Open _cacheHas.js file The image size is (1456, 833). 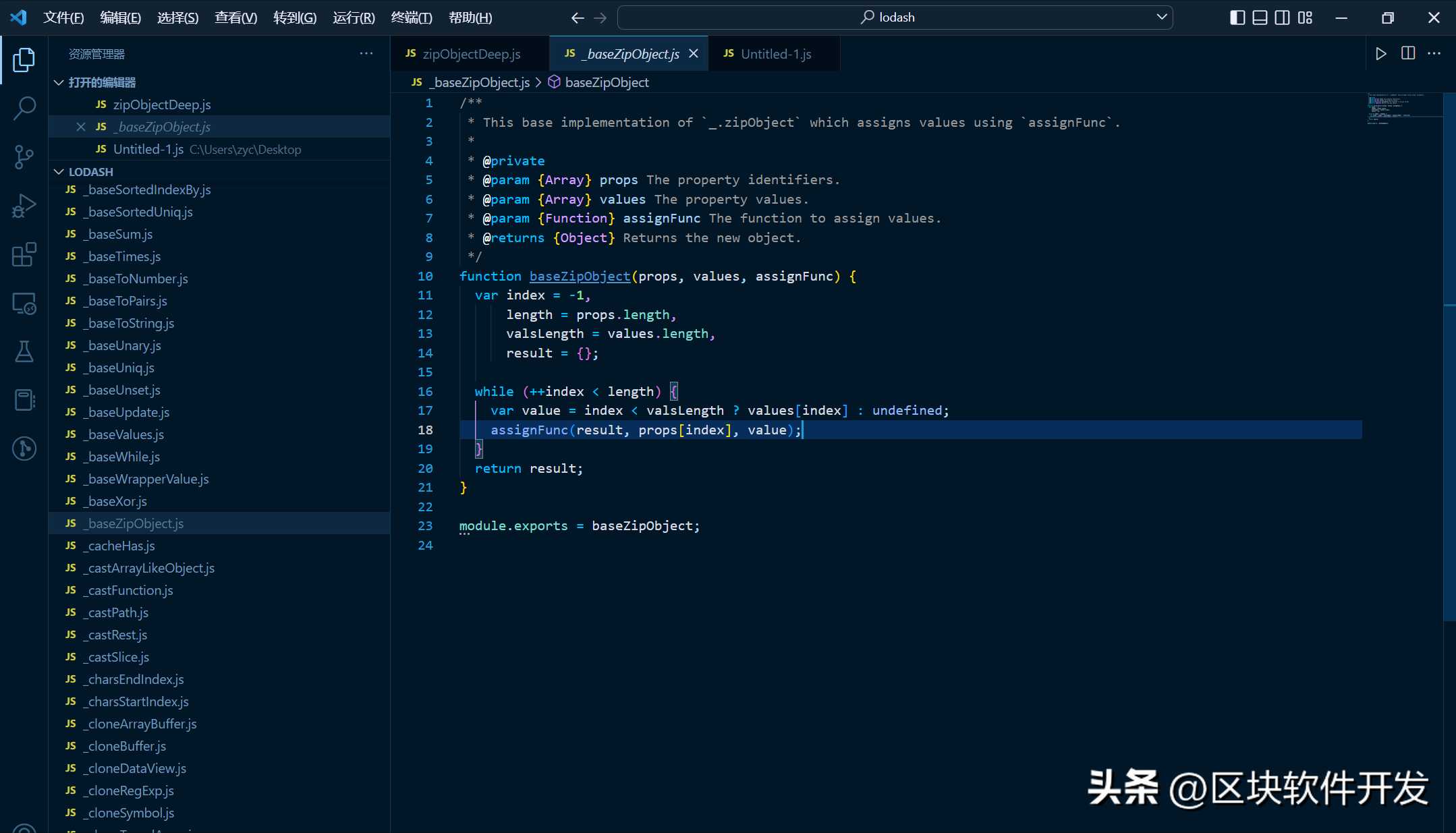pos(219,546)
